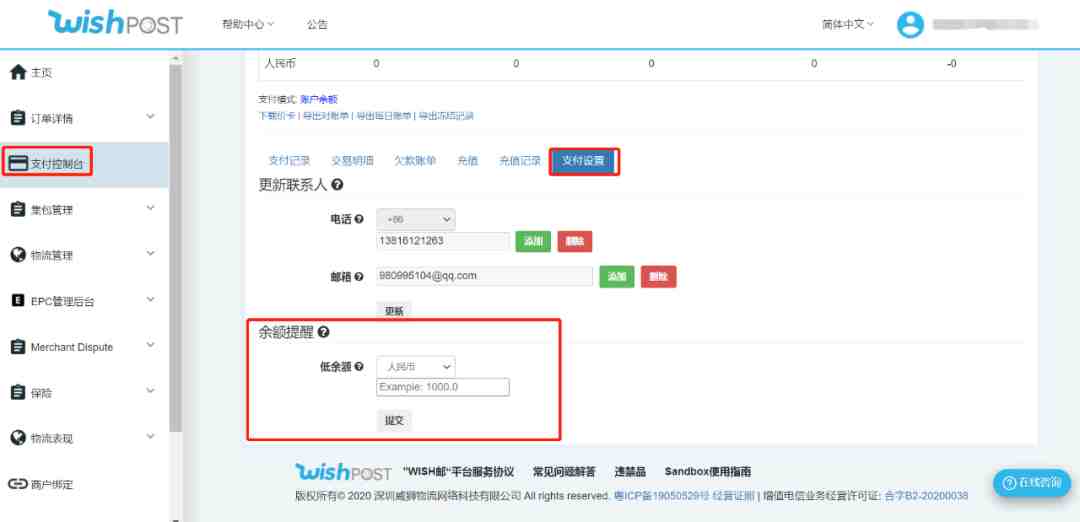Expand the EPC管理后台 sidebar chevron
This screenshot has width=1080, height=522.
click(x=151, y=300)
